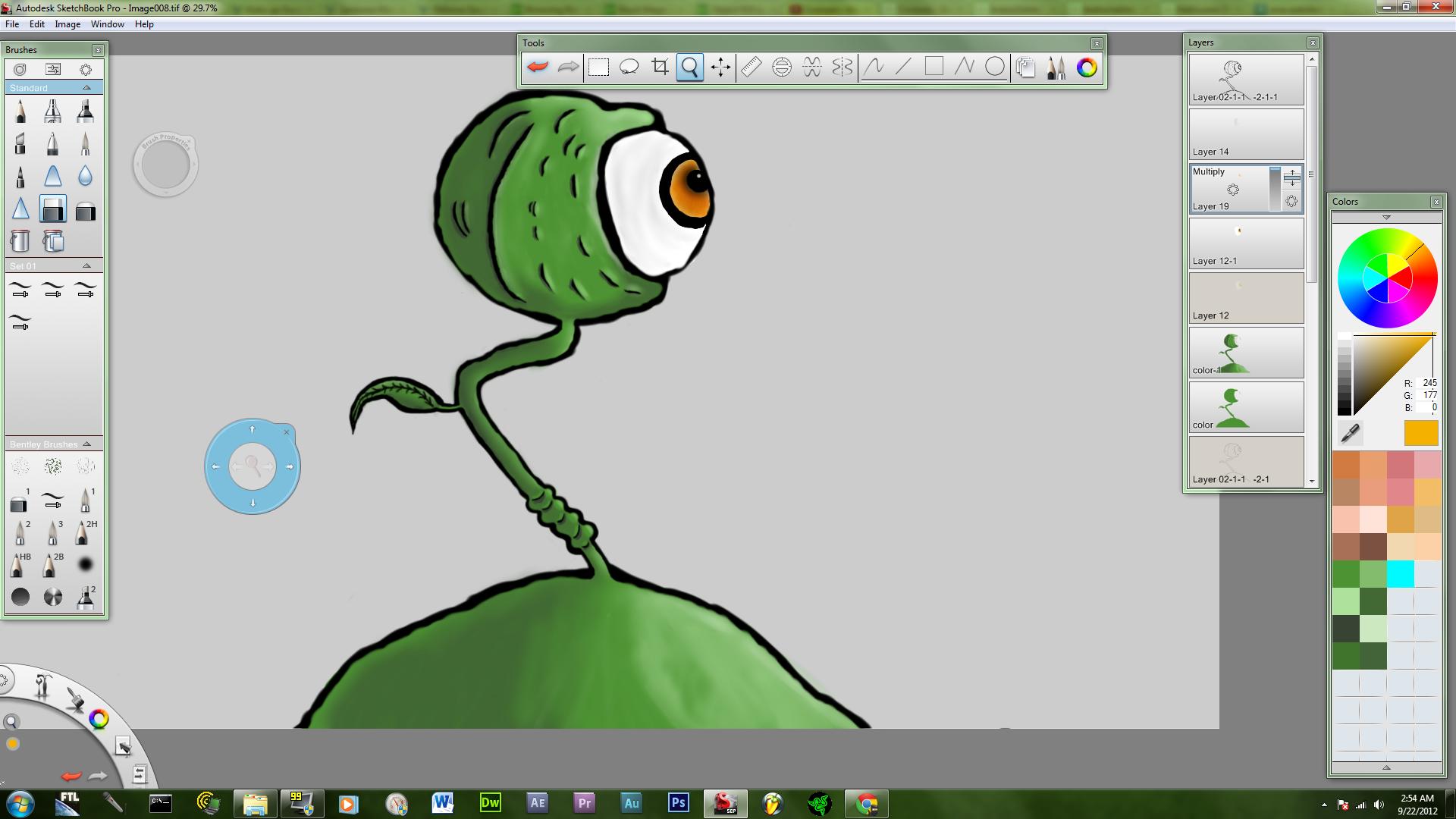This screenshot has height=819, width=1456.
Task: Click Layer 19 merge/move arrows icon
Action: [x=1291, y=178]
